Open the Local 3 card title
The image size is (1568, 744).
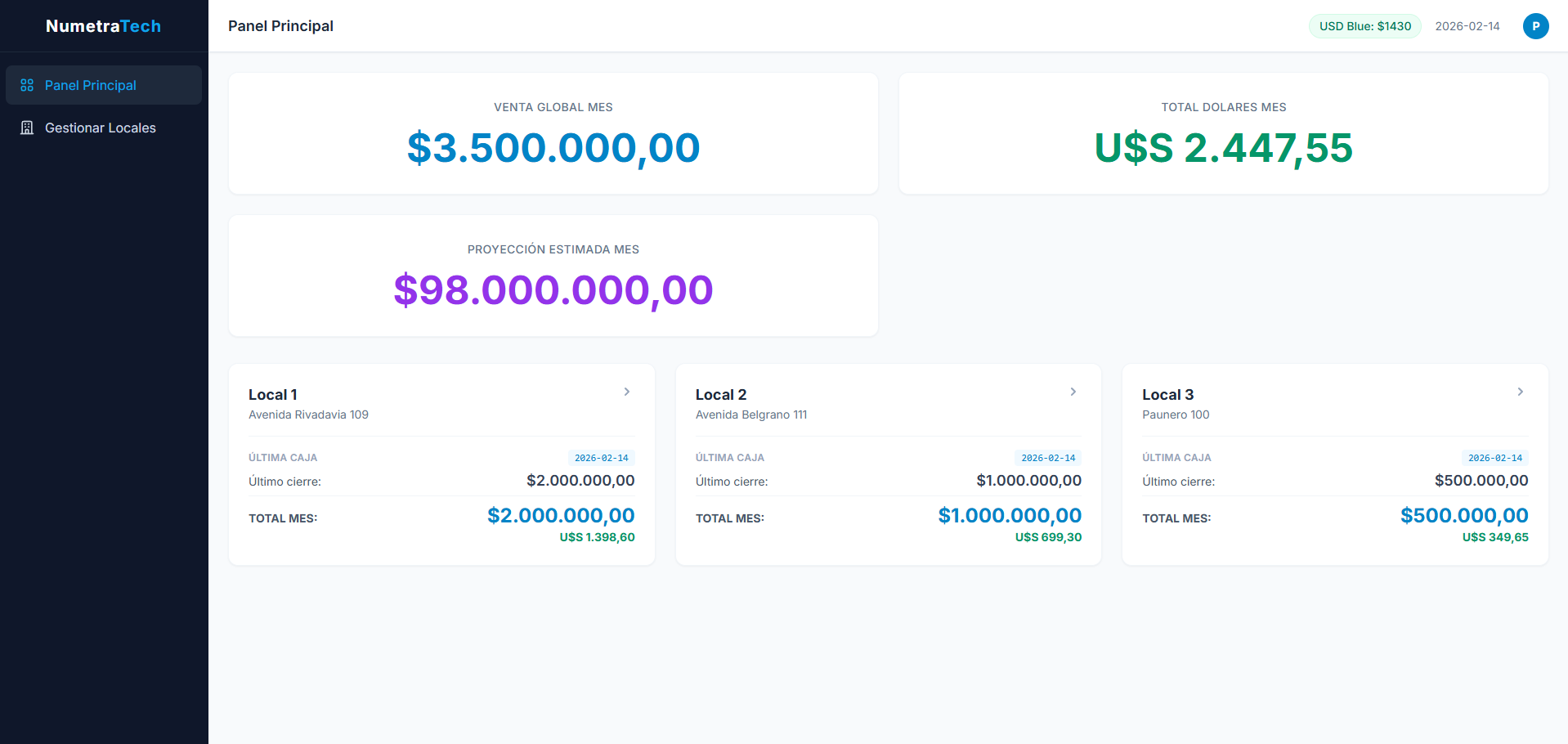pos(1167,395)
